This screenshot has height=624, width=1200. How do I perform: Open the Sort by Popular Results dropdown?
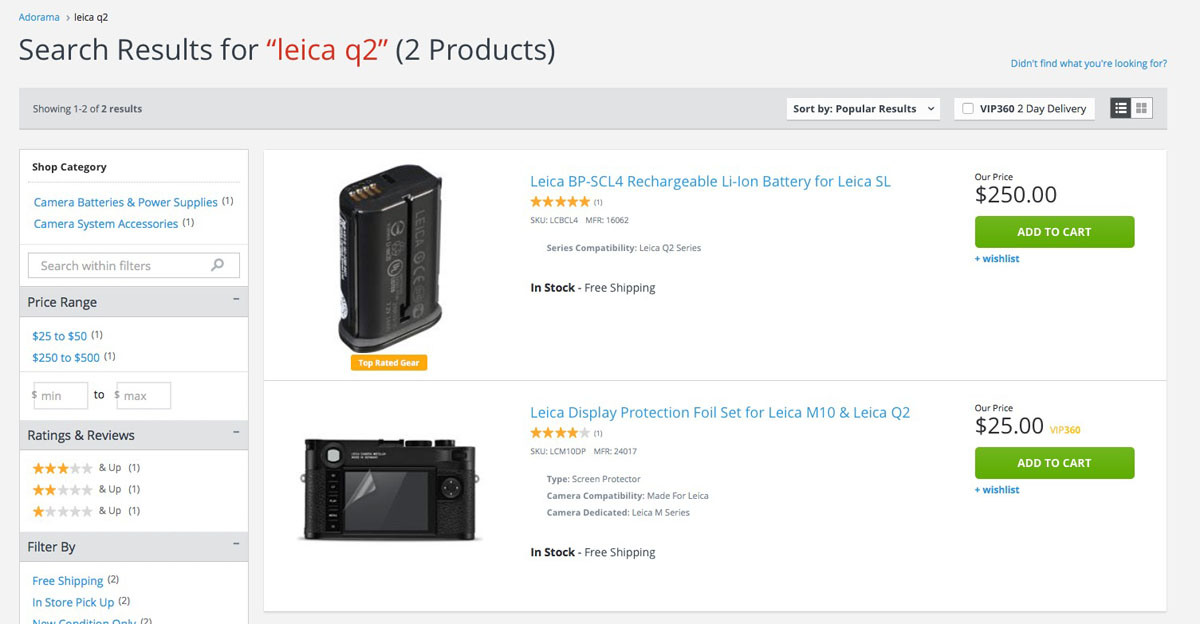click(x=864, y=109)
